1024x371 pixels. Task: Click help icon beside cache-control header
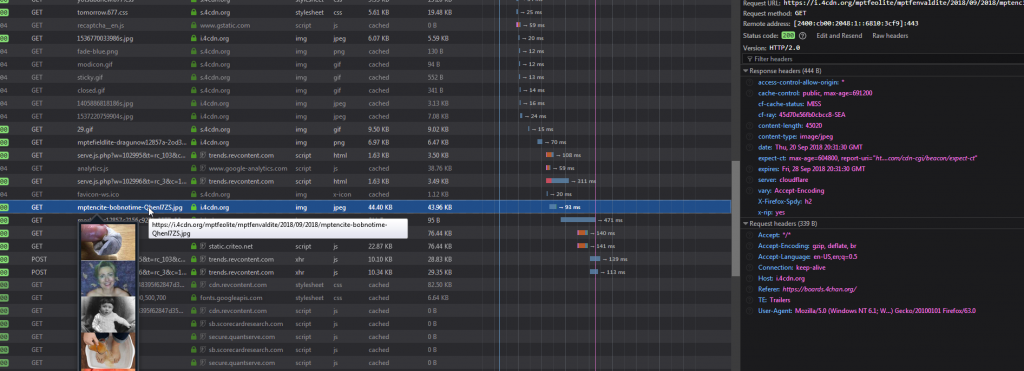tap(750, 93)
